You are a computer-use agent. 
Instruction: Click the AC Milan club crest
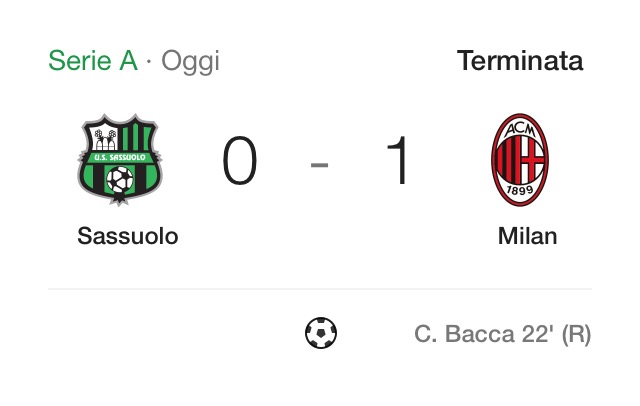(x=520, y=160)
